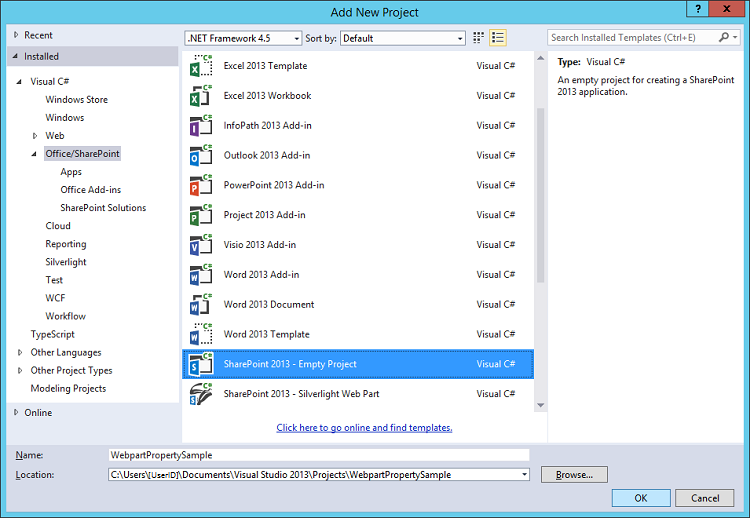Select the TypeScript category
This screenshot has width=750, height=518.
[53, 334]
